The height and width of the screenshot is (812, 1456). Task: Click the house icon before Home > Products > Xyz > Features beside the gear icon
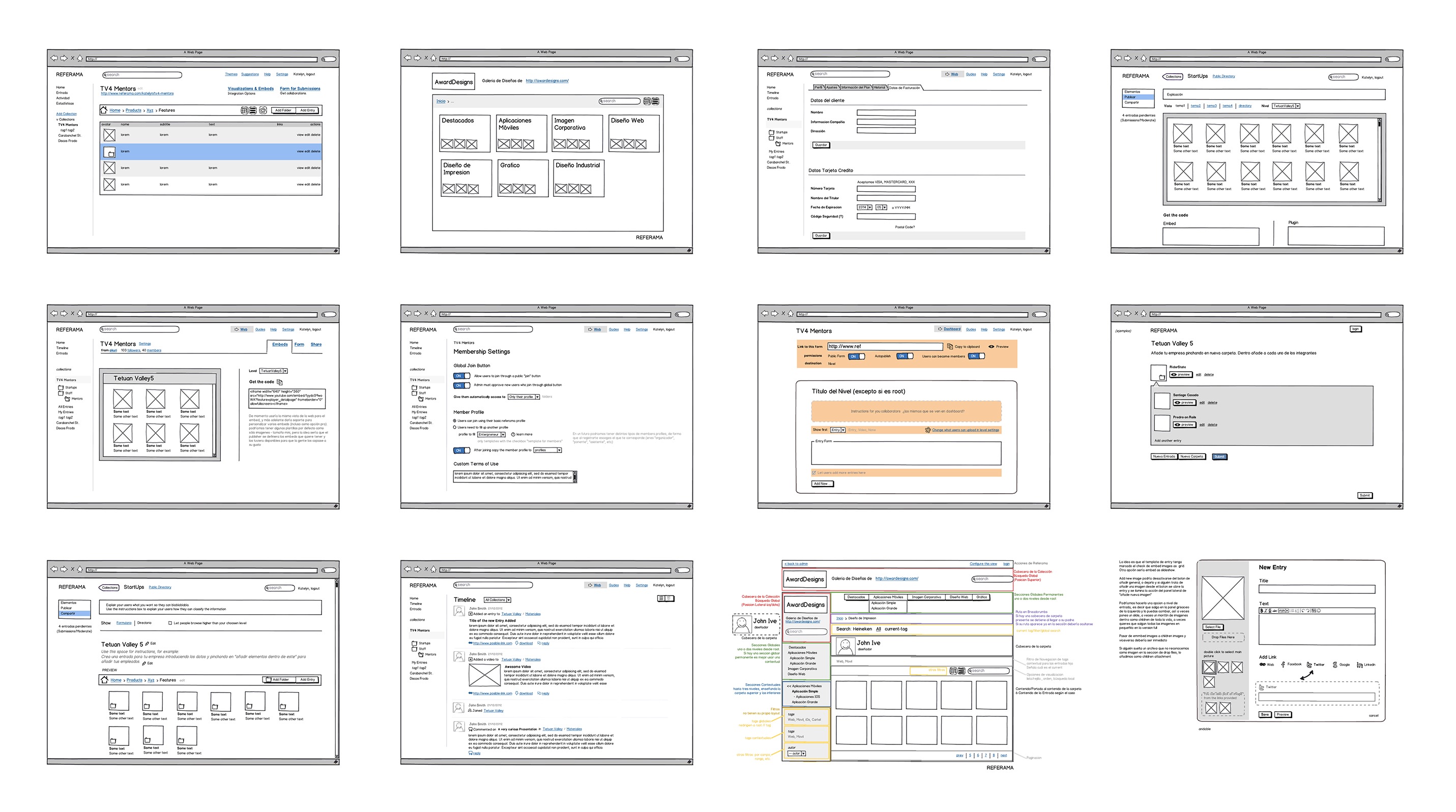coord(104,110)
